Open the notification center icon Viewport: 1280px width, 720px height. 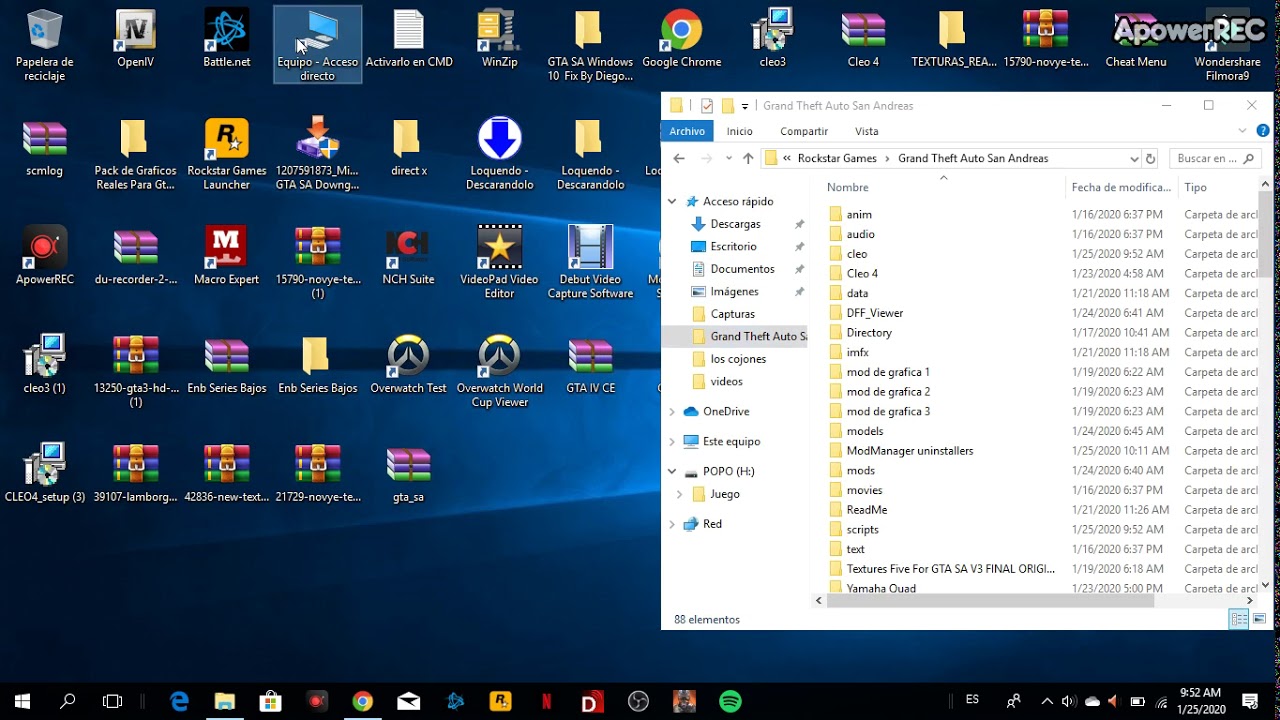click(x=1249, y=702)
